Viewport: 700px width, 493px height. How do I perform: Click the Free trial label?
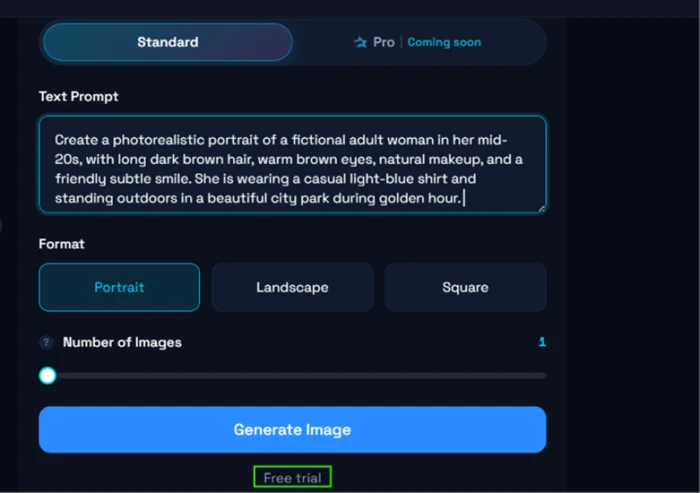(292, 477)
